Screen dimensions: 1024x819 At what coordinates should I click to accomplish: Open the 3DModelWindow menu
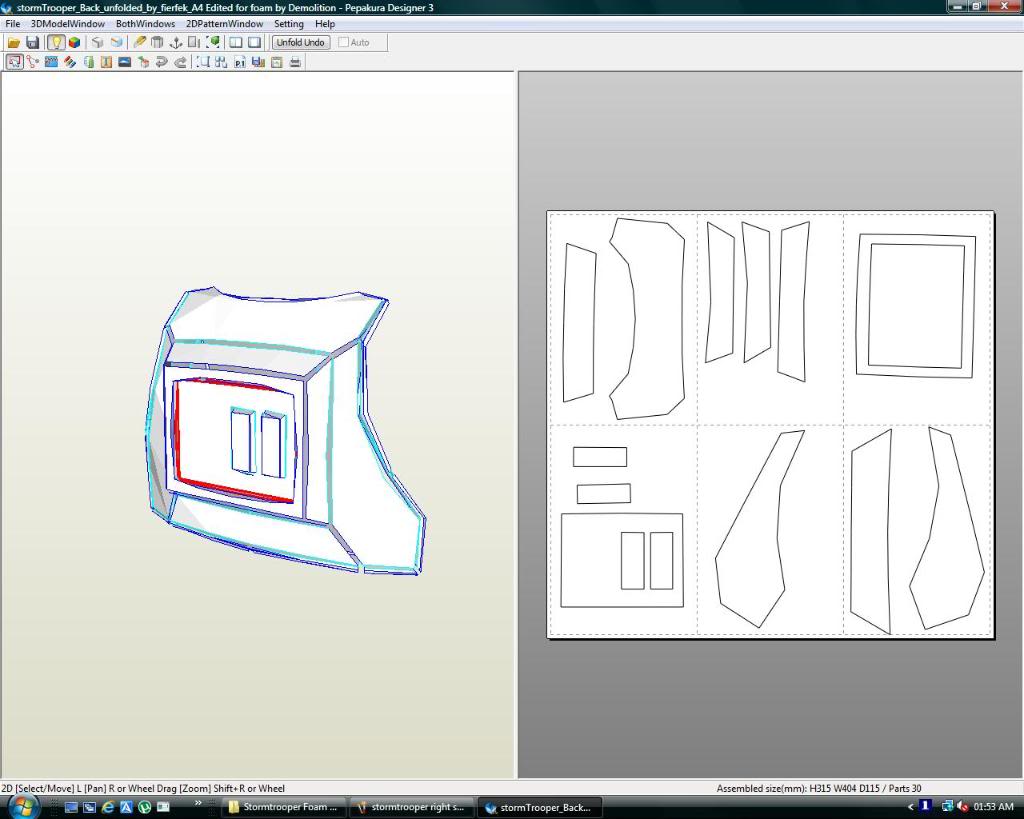68,24
